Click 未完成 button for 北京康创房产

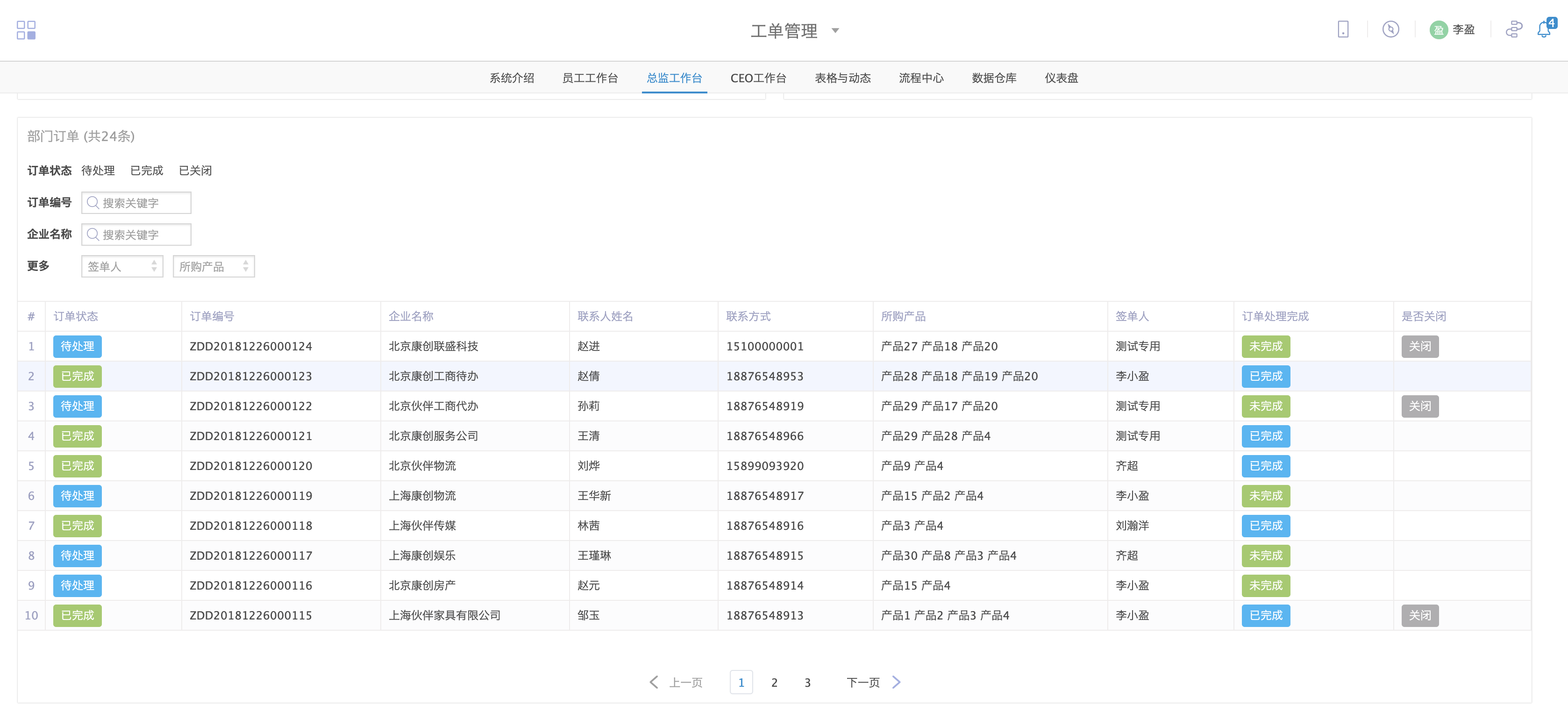(1266, 585)
